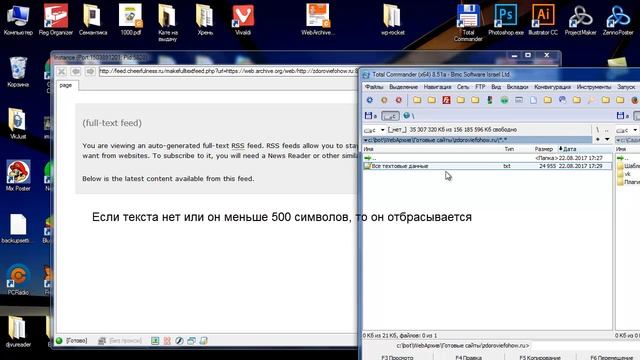Image resolution: width=640 pixels, height=360 pixels.
Task: Open the VkJust desktop icon
Action: point(18,123)
